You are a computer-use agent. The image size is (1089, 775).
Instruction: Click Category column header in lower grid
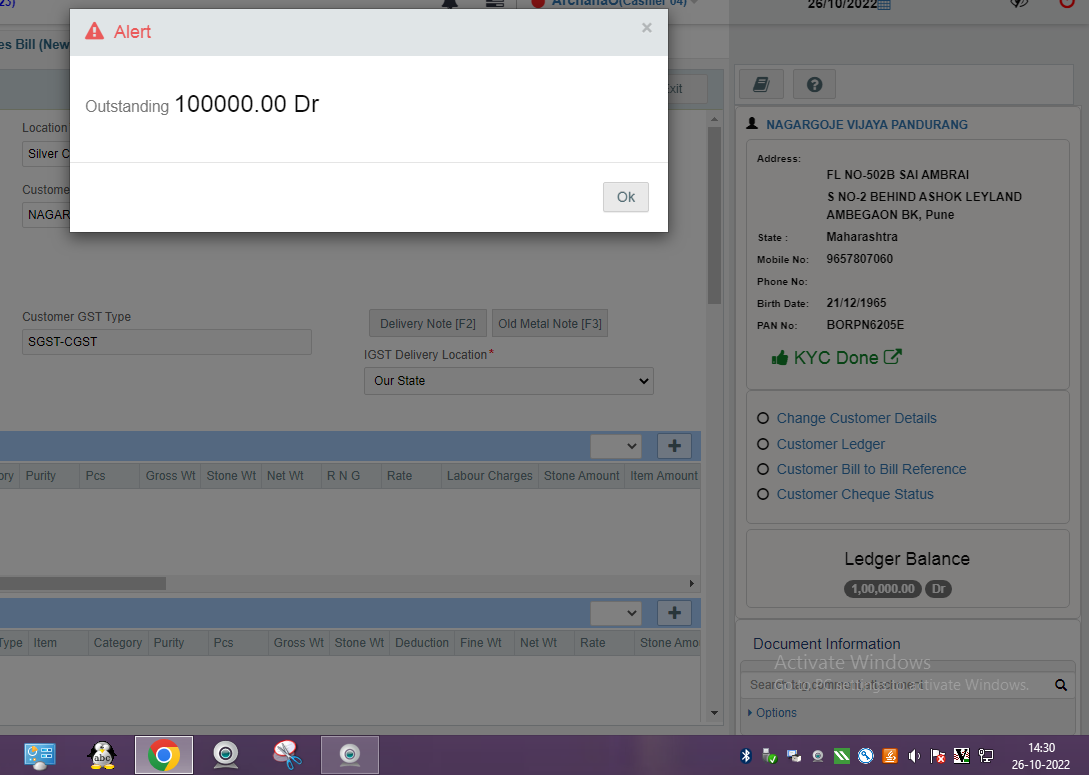117,643
